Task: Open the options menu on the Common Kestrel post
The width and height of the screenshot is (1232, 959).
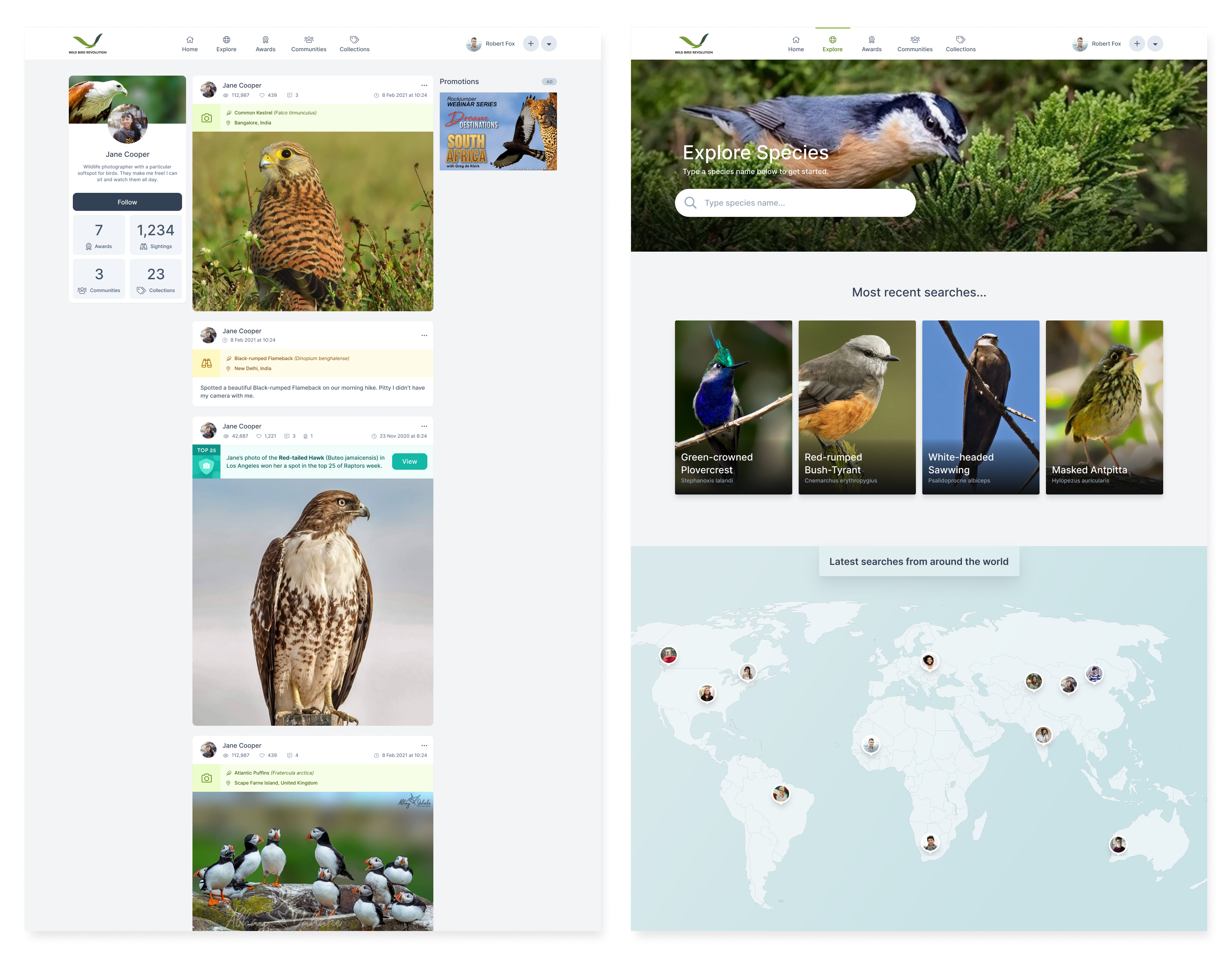Action: pos(424,85)
